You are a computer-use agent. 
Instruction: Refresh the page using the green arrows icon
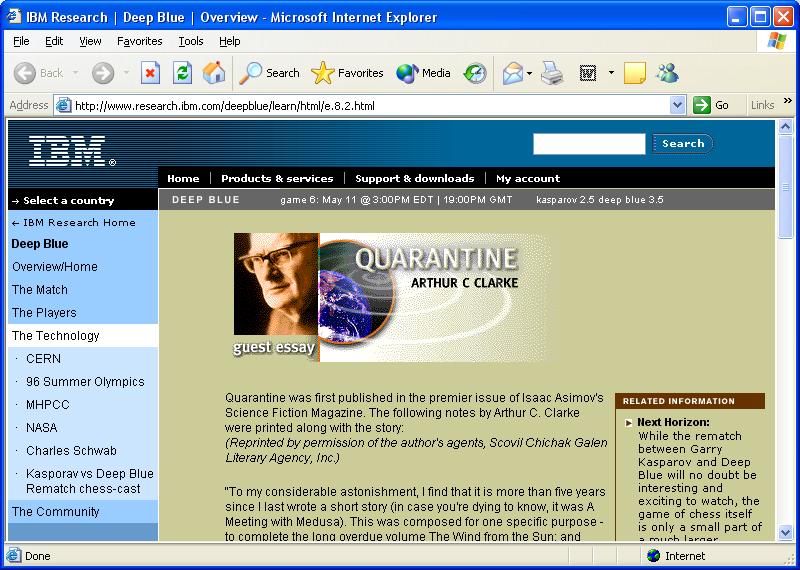[x=182, y=73]
